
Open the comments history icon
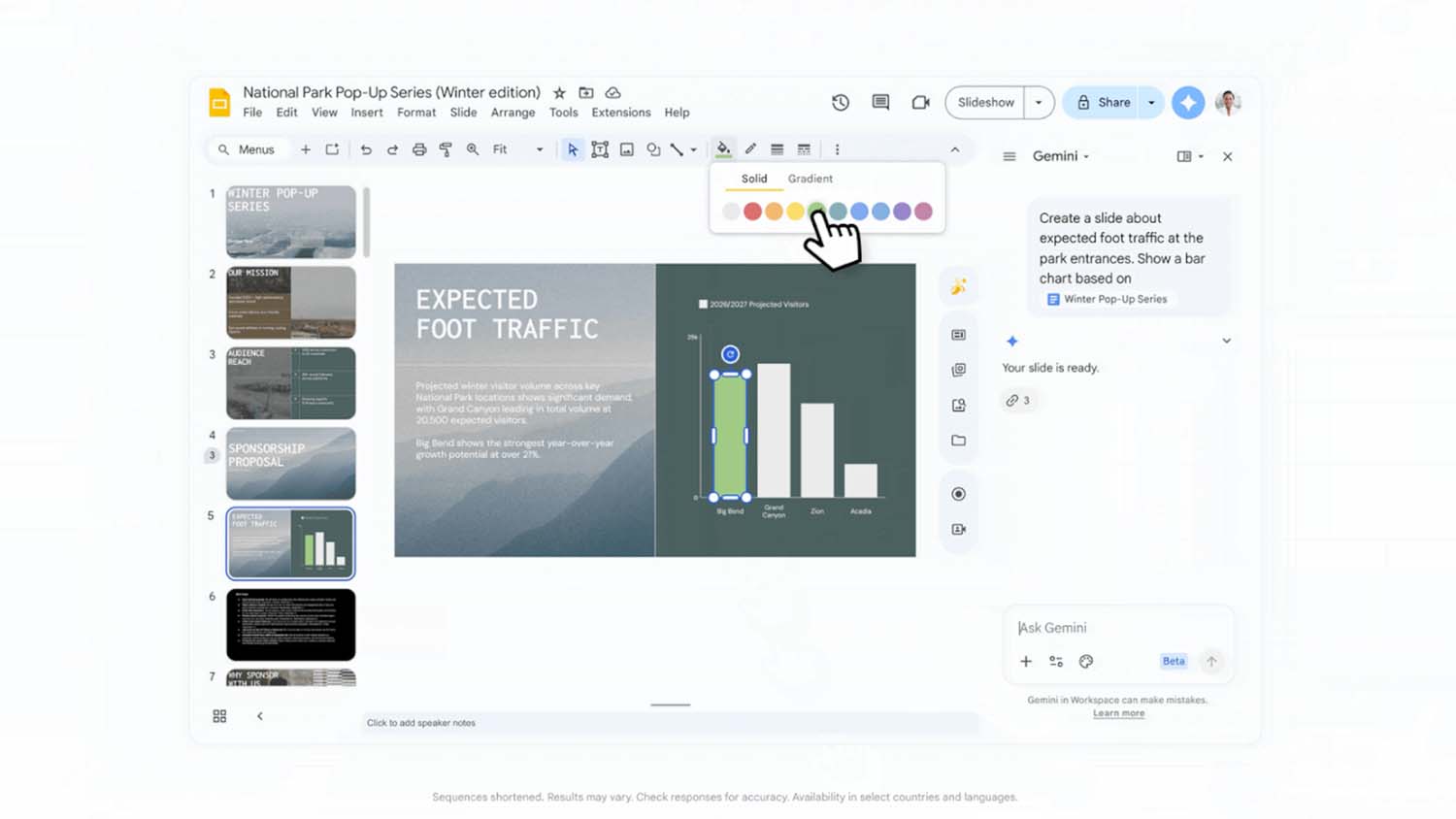[x=880, y=103]
